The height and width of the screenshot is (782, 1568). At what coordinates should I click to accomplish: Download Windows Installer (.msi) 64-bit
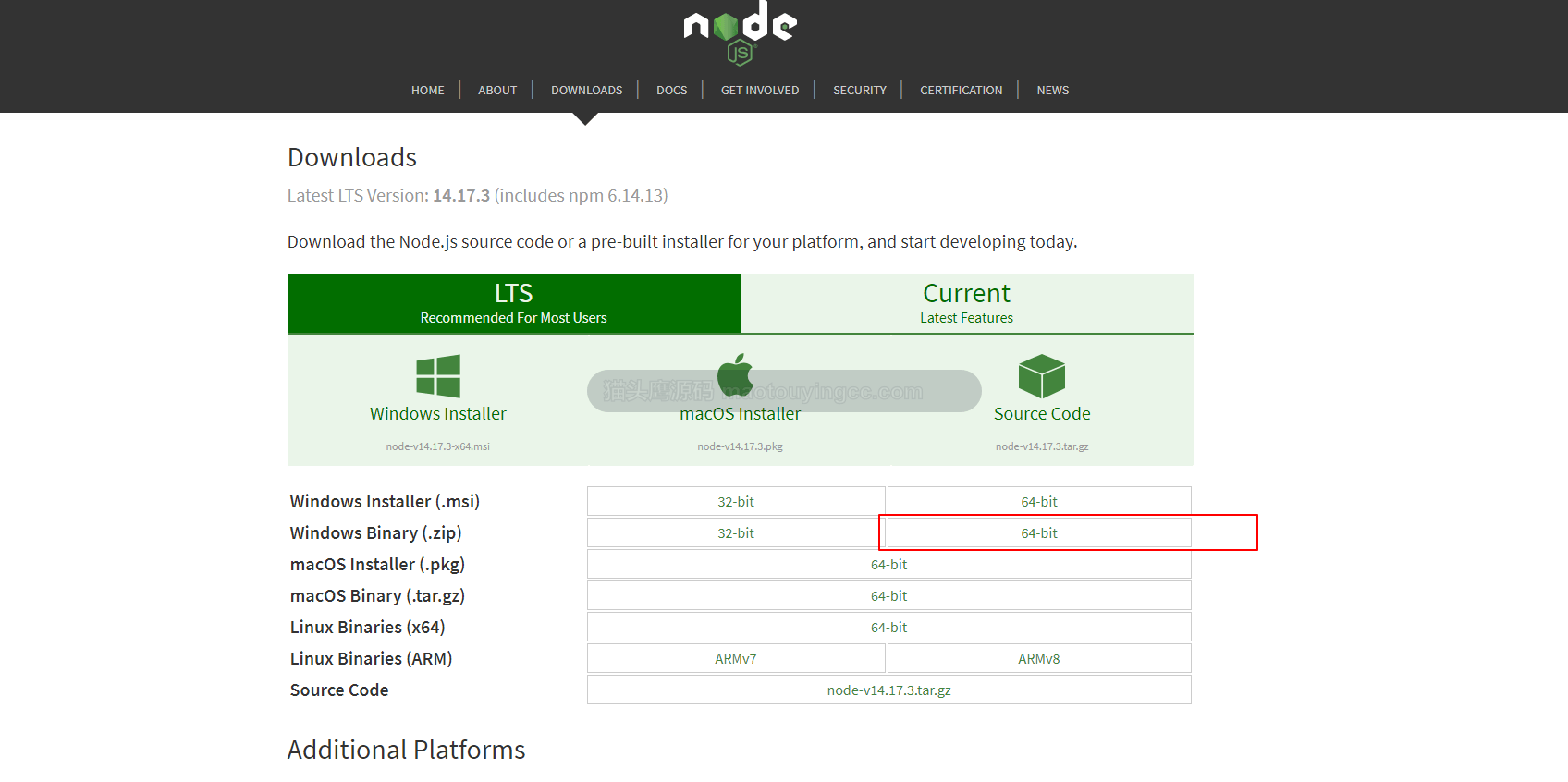[1039, 501]
